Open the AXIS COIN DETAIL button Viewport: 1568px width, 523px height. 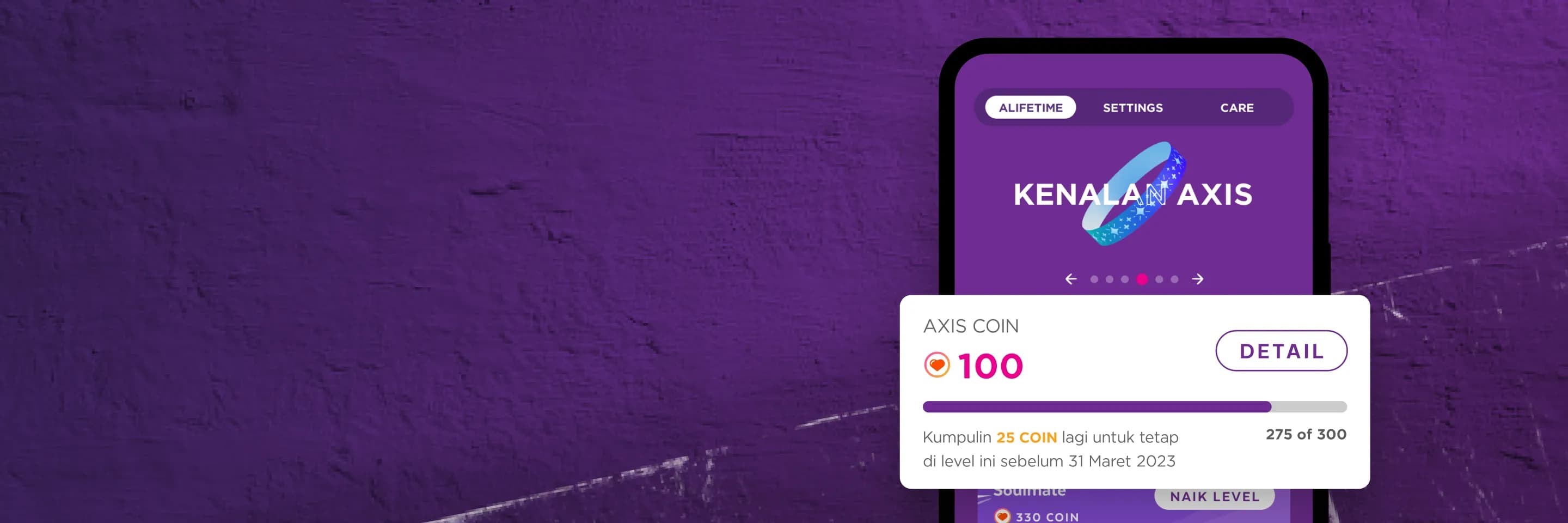point(1281,351)
